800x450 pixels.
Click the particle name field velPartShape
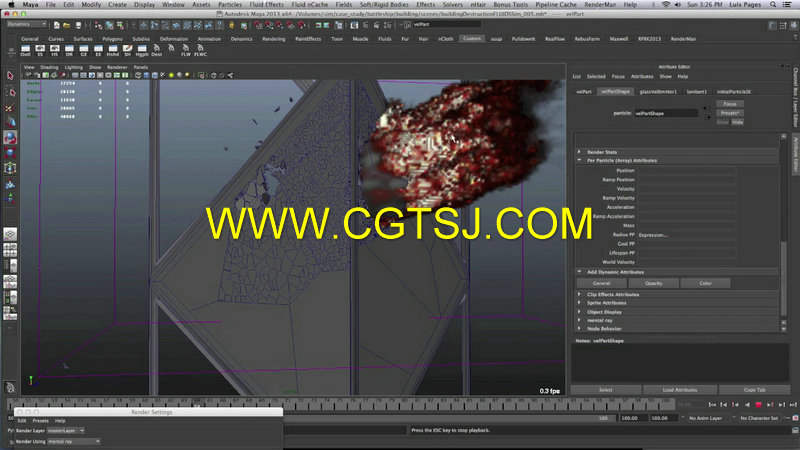[x=666, y=113]
